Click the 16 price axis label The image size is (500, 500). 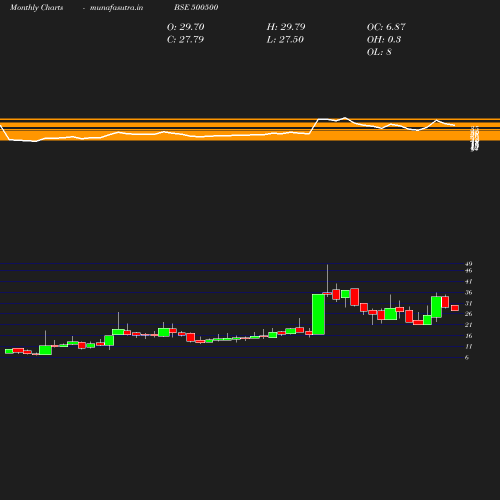coord(469,336)
